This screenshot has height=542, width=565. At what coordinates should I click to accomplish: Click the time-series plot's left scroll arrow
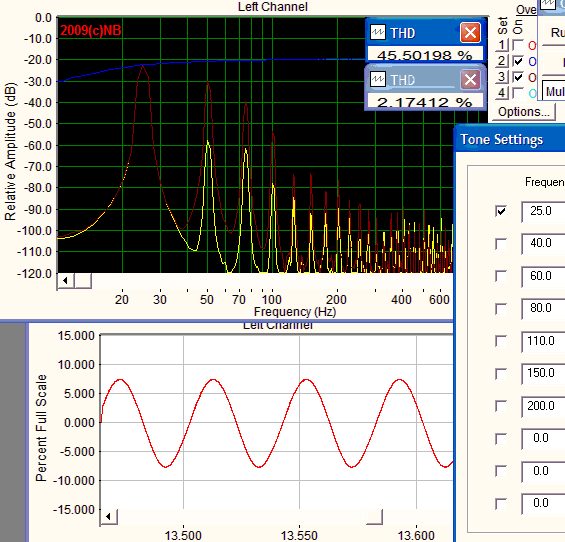[108, 517]
